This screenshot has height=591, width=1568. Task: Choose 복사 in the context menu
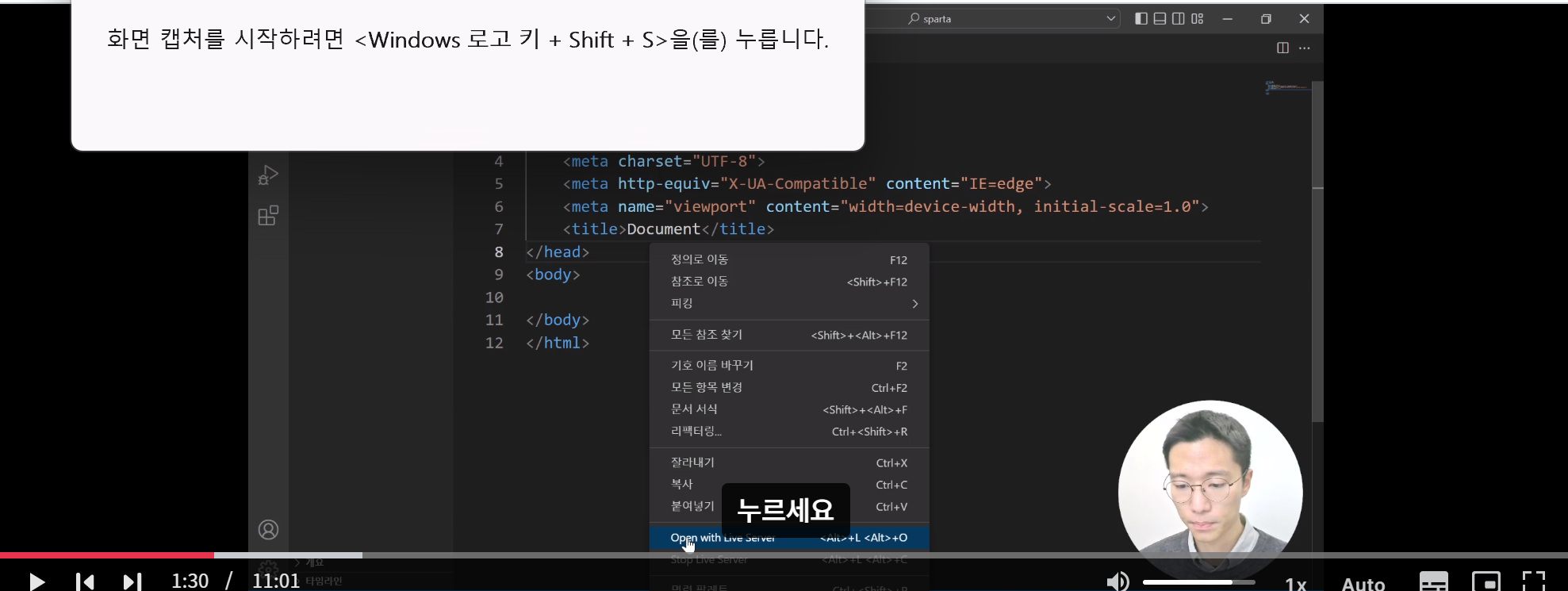789,485
